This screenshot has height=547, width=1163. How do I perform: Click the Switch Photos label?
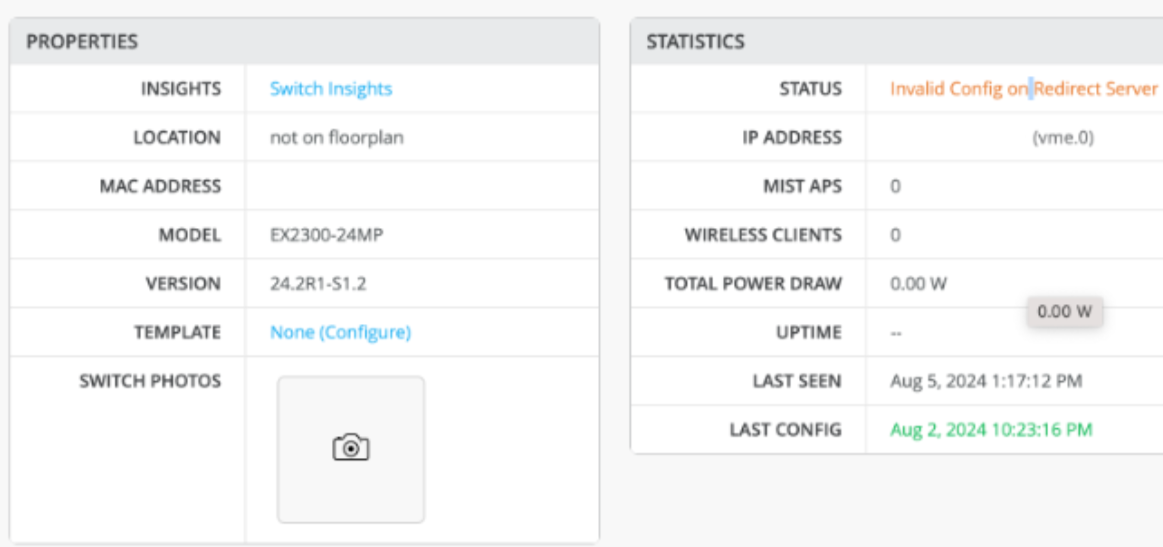[150, 381]
